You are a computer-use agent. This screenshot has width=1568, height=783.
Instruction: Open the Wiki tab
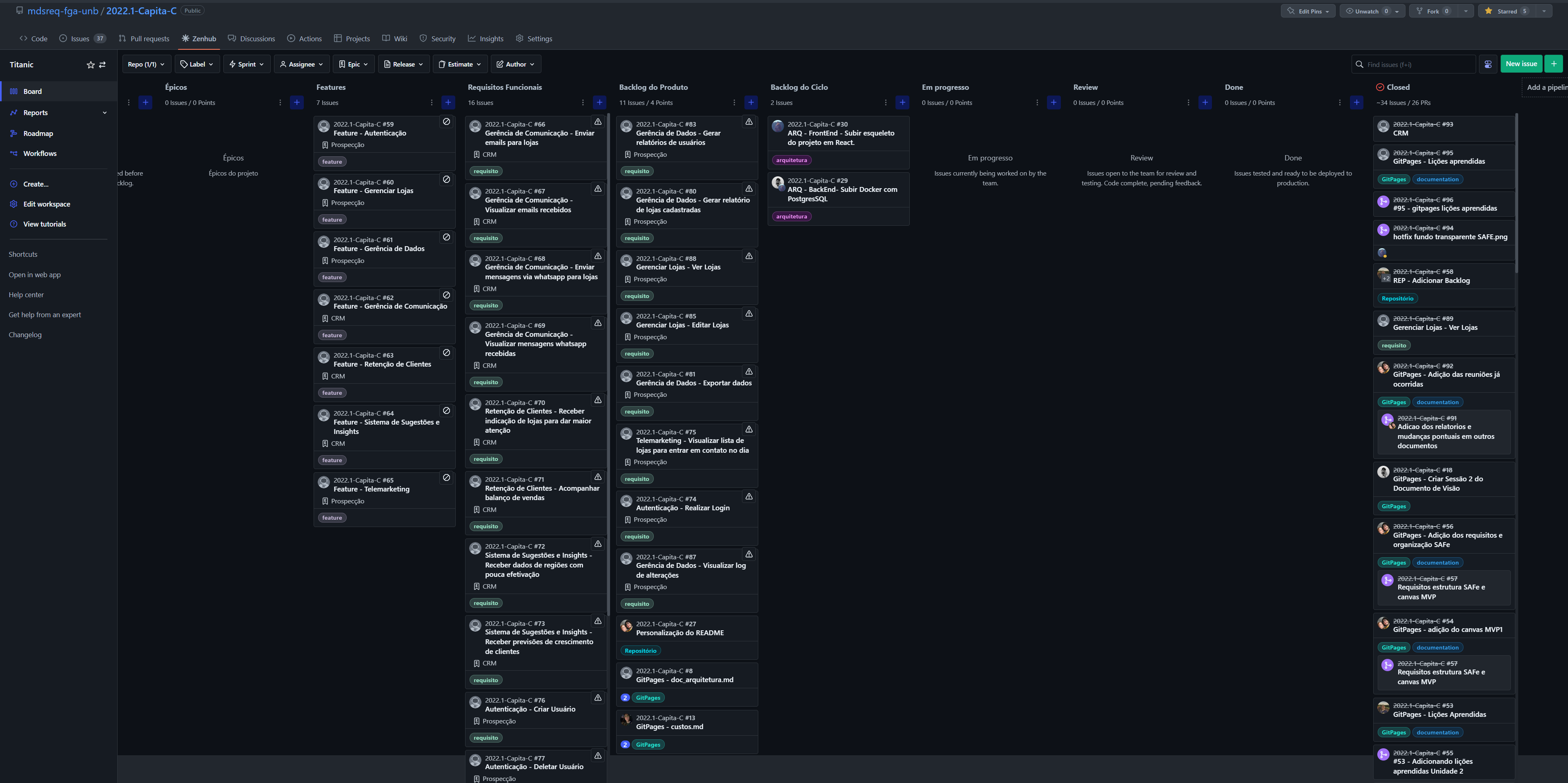394,38
